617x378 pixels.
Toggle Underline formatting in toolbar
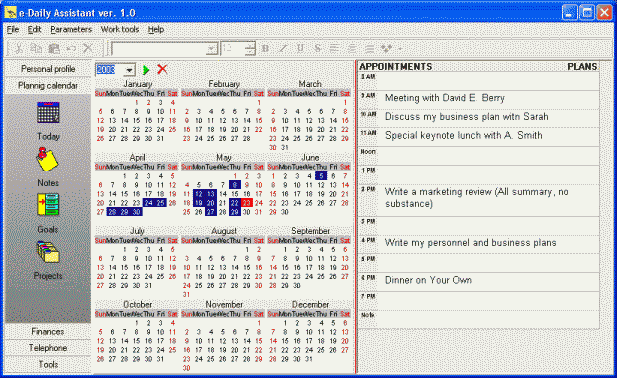[300, 48]
